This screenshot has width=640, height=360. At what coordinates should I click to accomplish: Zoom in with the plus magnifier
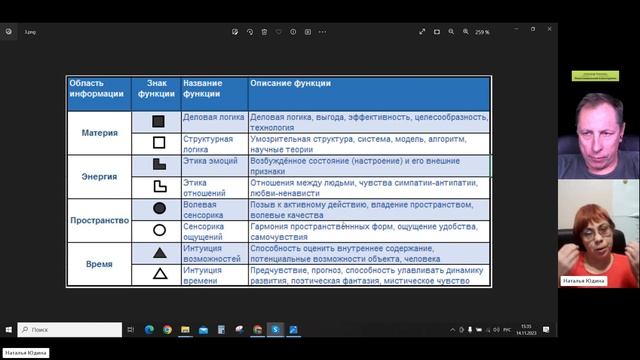tap(466, 32)
